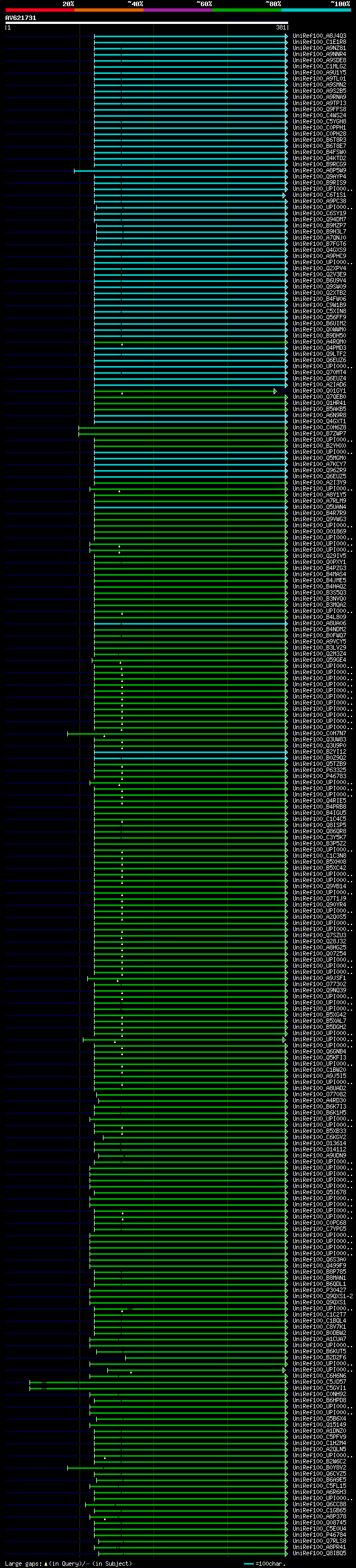Image resolution: width=356 pixels, height=1568 pixels.
Task: Open subject UniRef100_A8P378
Action: tap(319, 1516)
